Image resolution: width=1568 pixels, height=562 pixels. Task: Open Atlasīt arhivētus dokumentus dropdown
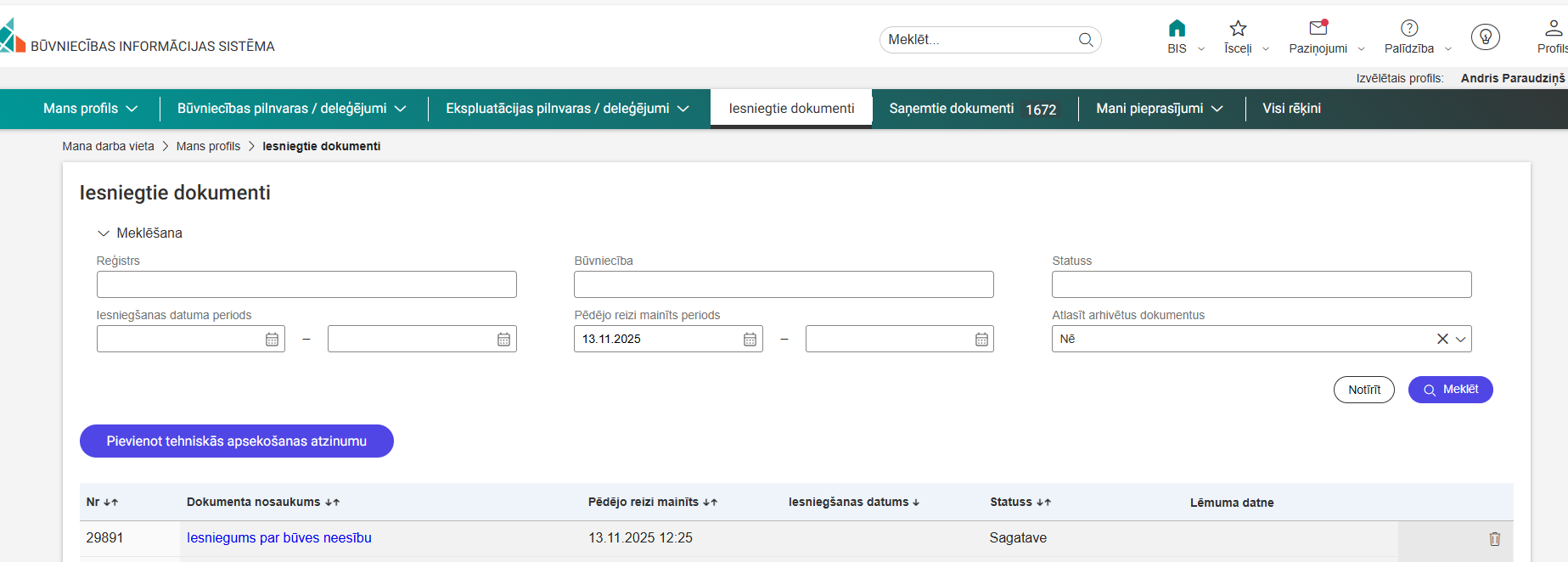[x=1460, y=339]
